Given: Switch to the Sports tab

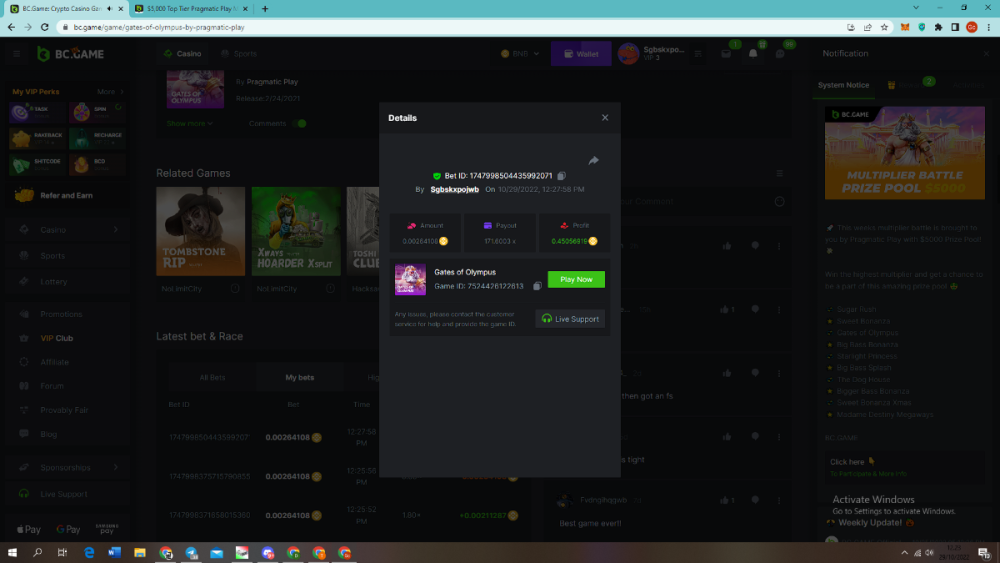Looking at the screenshot, I should point(239,54).
